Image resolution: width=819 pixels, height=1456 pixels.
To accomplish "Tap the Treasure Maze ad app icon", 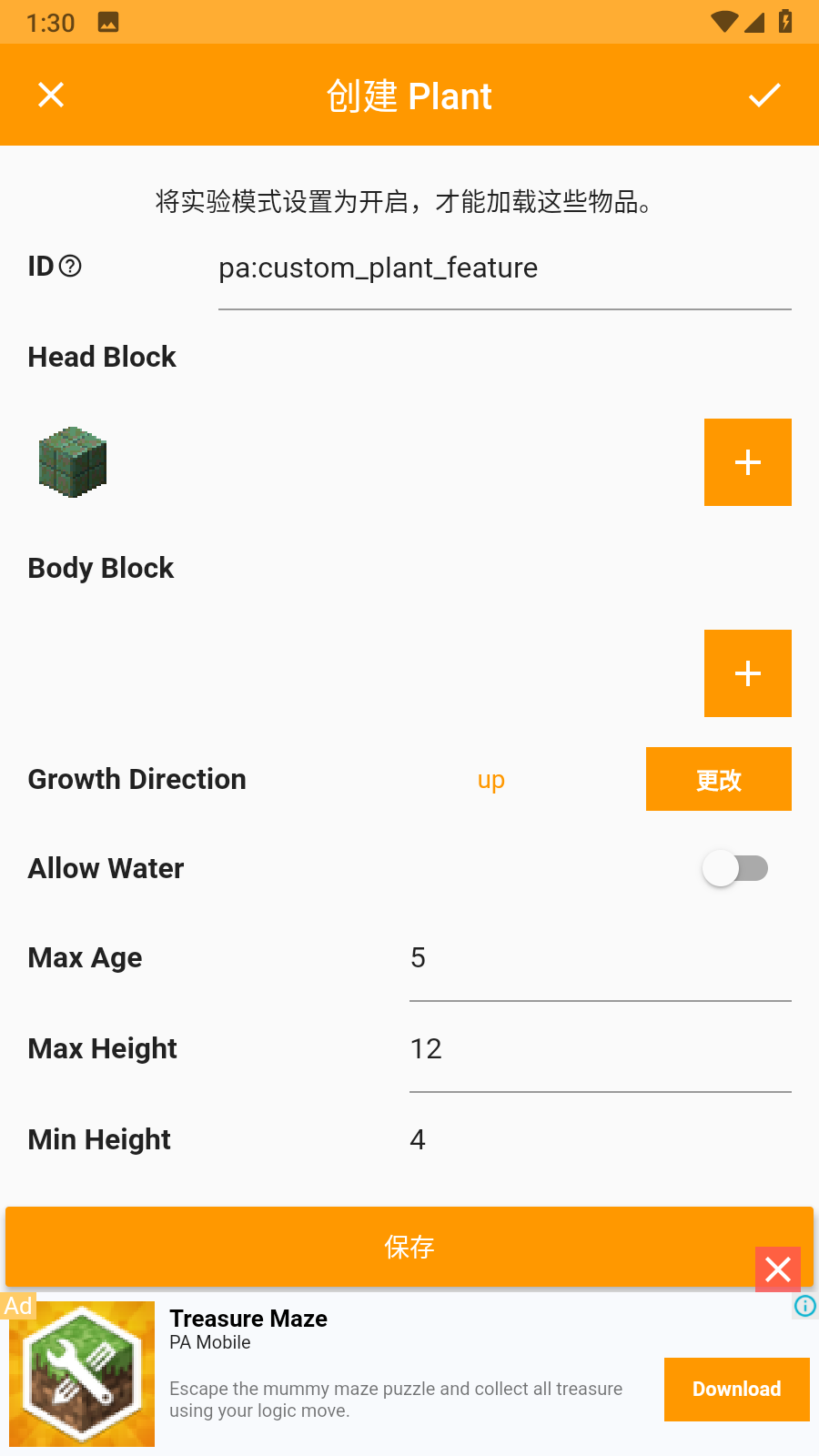I will point(82,1374).
